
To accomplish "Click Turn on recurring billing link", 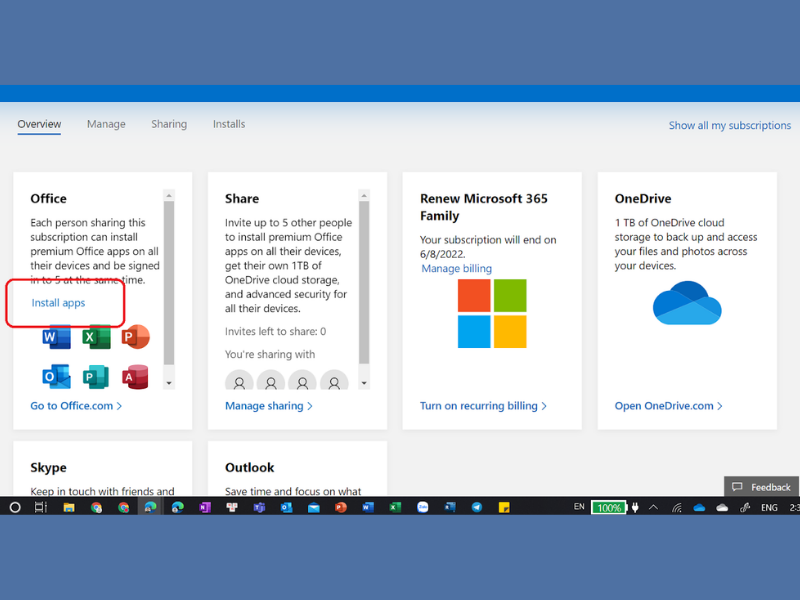I will click(483, 406).
